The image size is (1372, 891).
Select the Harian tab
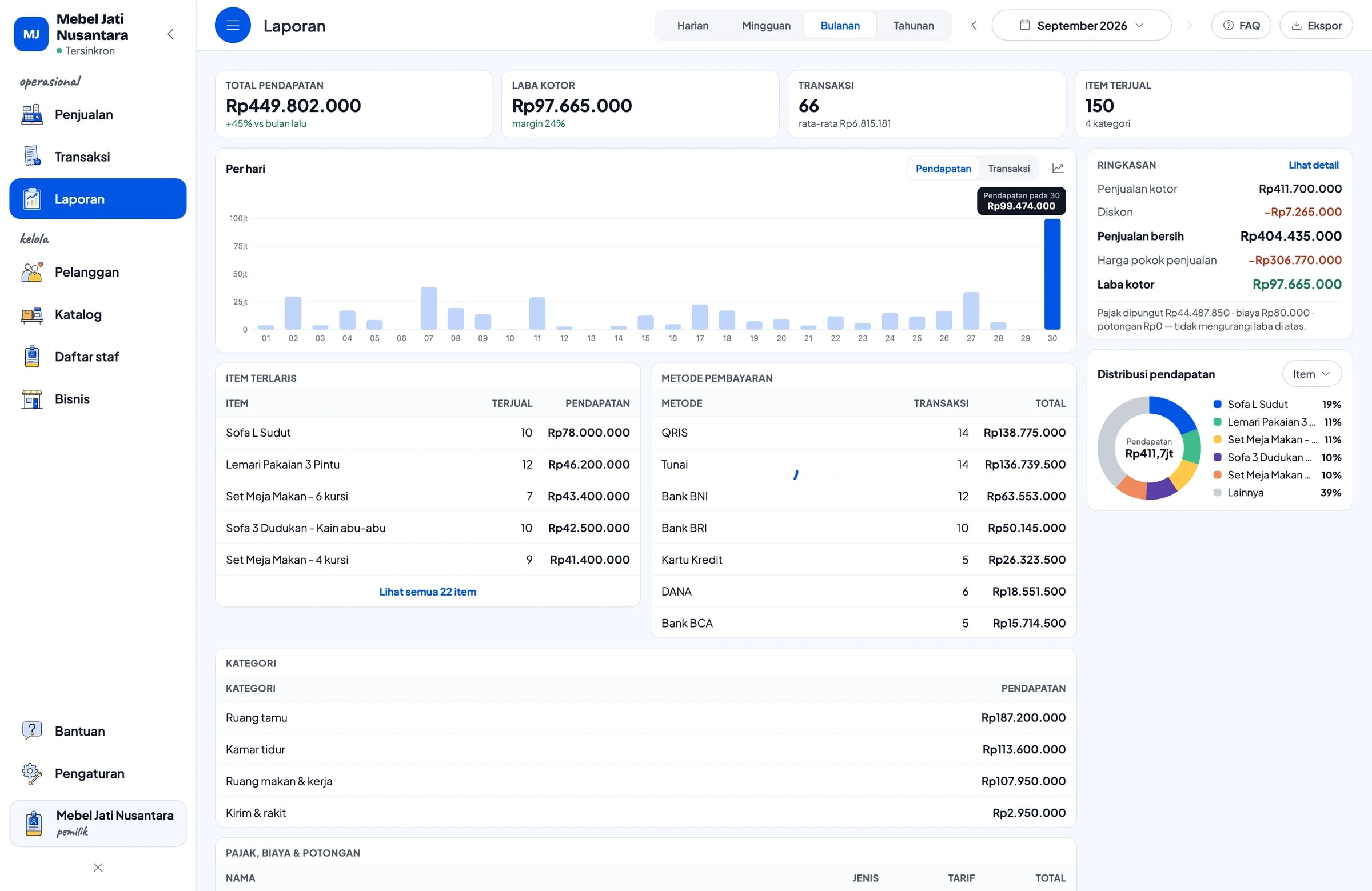692,25
